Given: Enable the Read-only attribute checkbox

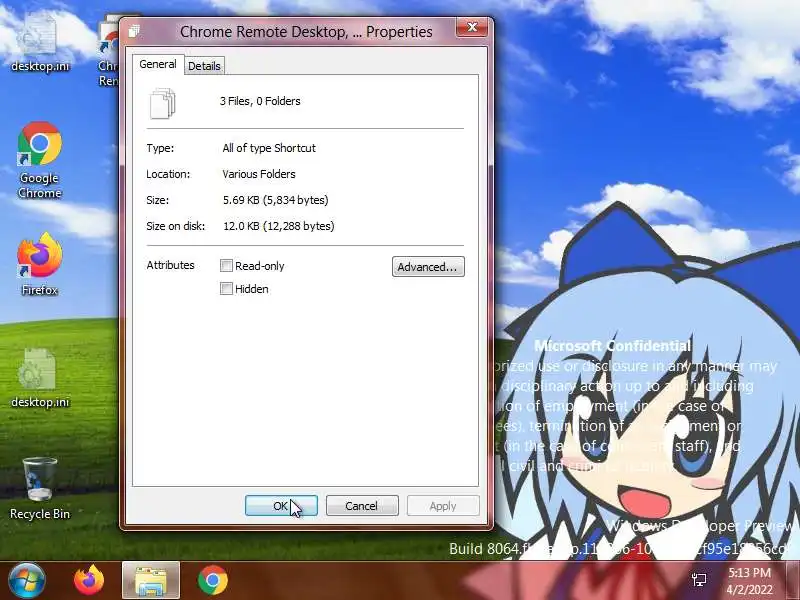Looking at the screenshot, I should tap(226, 265).
